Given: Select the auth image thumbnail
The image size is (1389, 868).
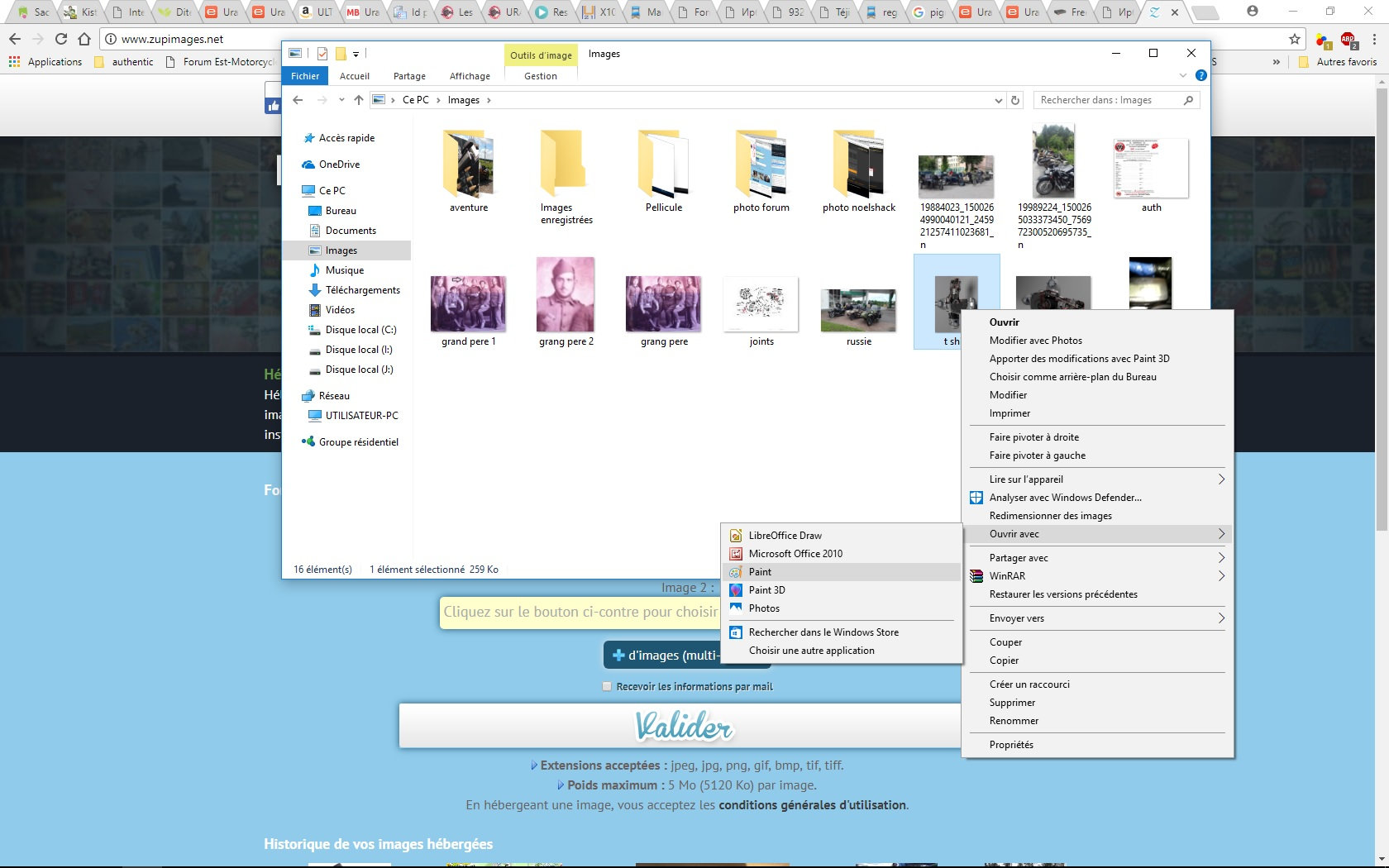Looking at the screenshot, I should click(x=1152, y=170).
